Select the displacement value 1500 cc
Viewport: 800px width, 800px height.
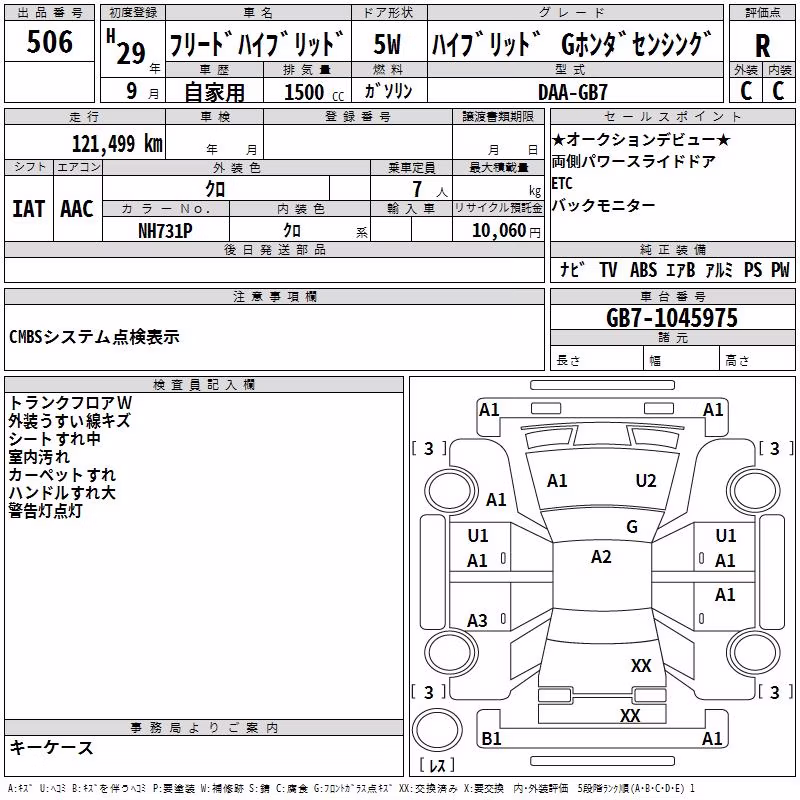pyautogui.click(x=314, y=92)
